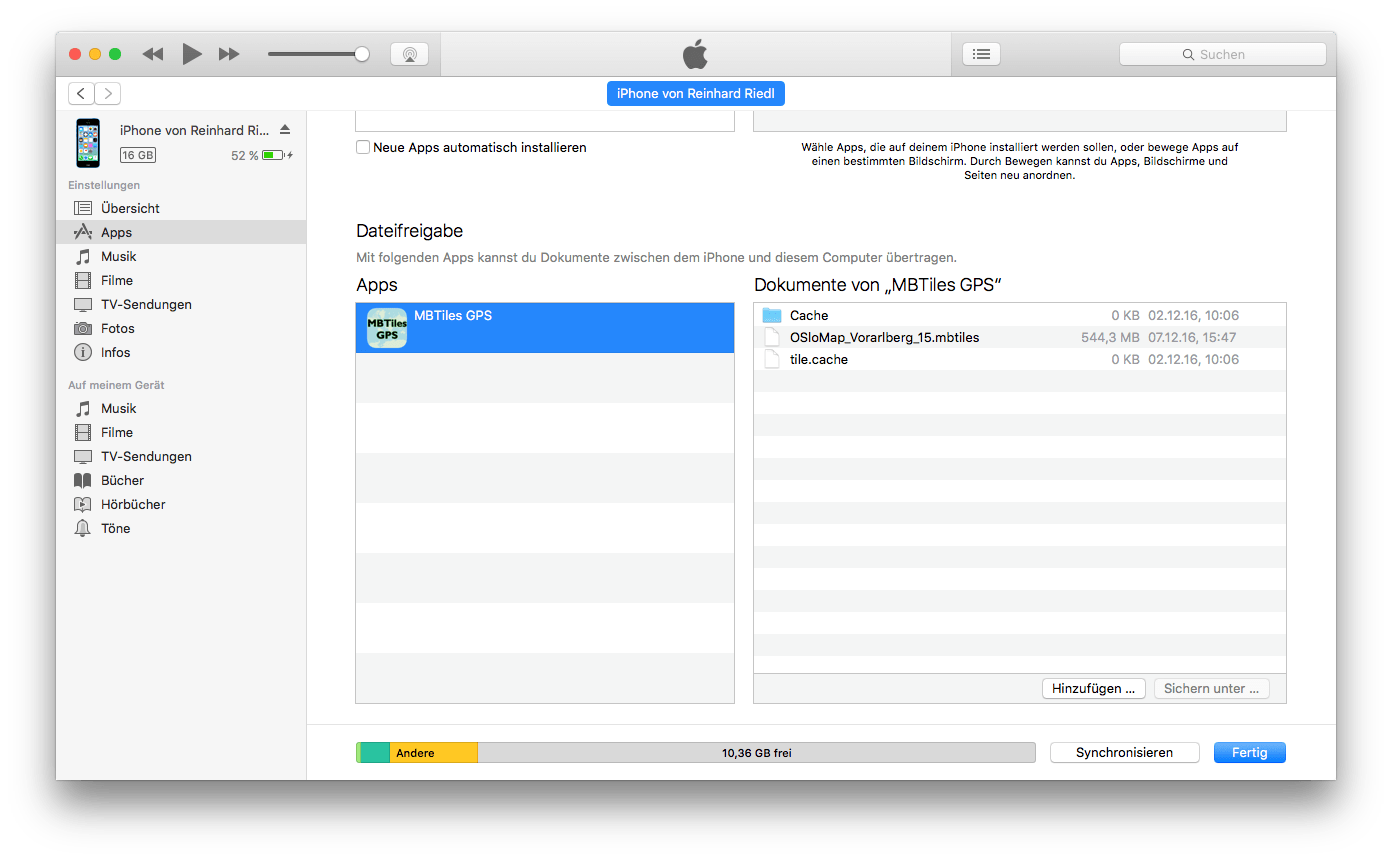Click the MBTiles GPS app icon
Viewport: 1392px width, 860px height.
pyautogui.click(x=387, y=328)
